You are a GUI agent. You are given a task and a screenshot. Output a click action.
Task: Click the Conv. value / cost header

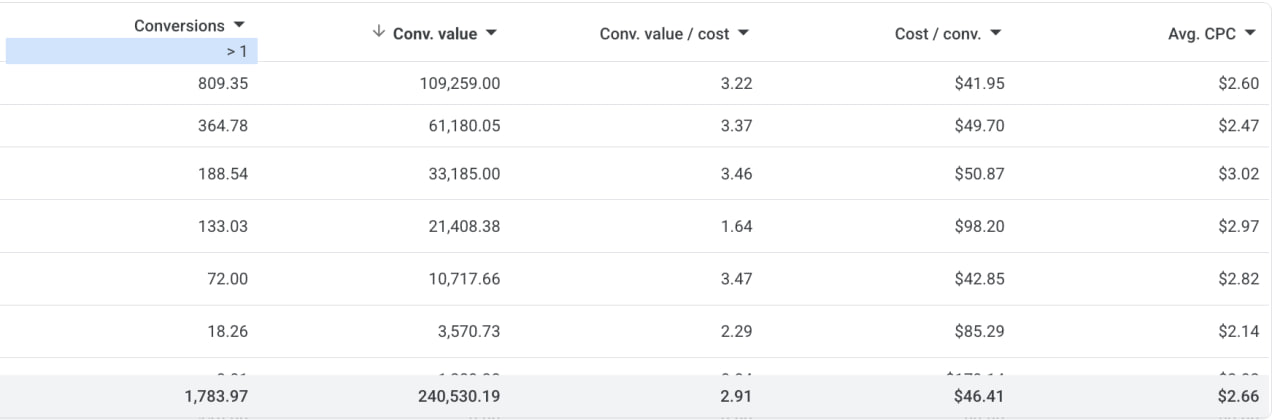(664, 34)
